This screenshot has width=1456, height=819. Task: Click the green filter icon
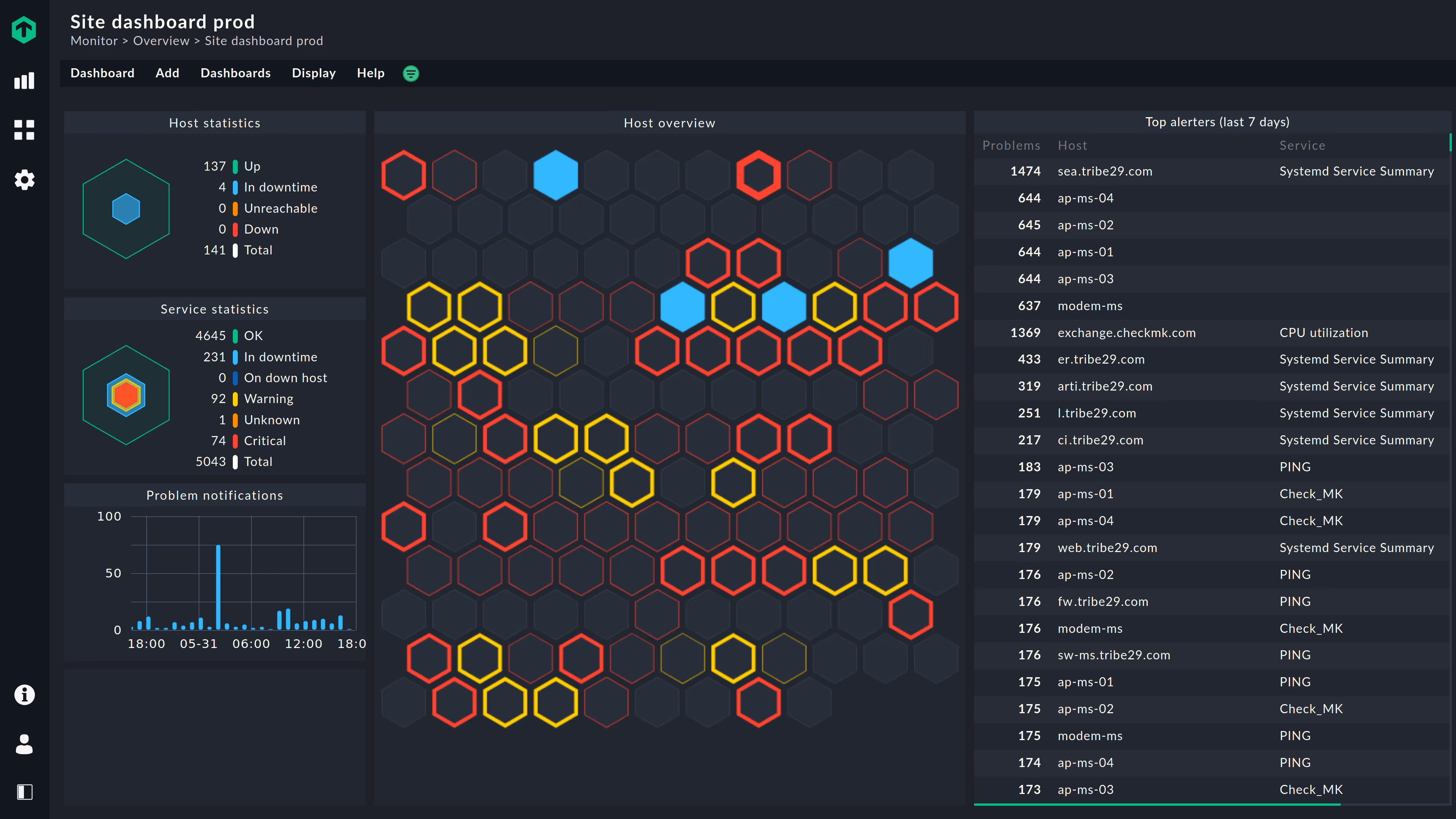[411, 74]
